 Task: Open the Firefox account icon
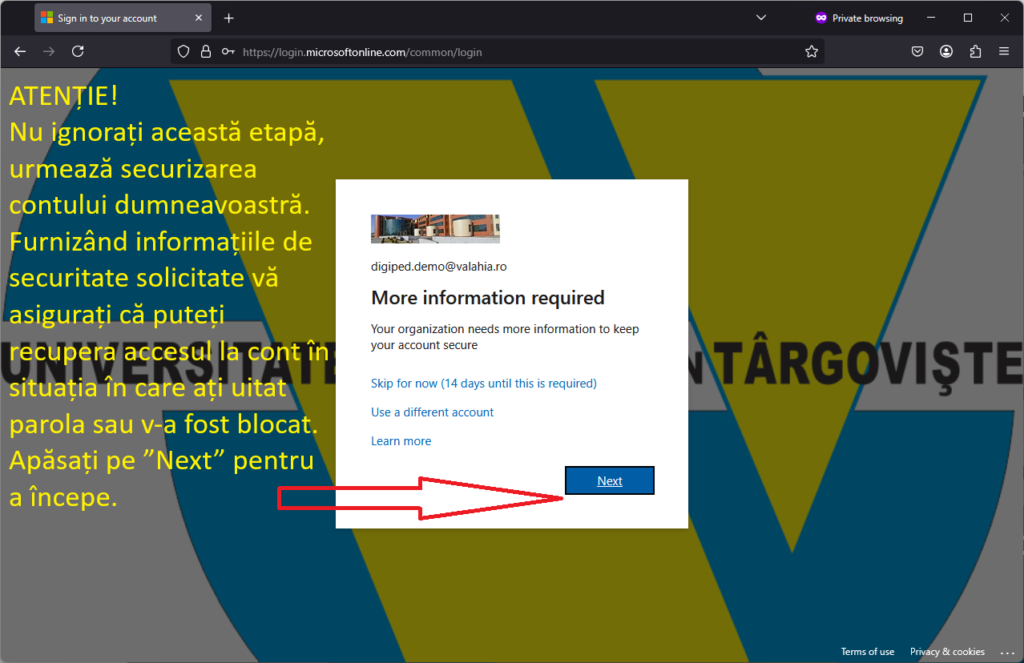pyautogui.click(x=946, y=52)
